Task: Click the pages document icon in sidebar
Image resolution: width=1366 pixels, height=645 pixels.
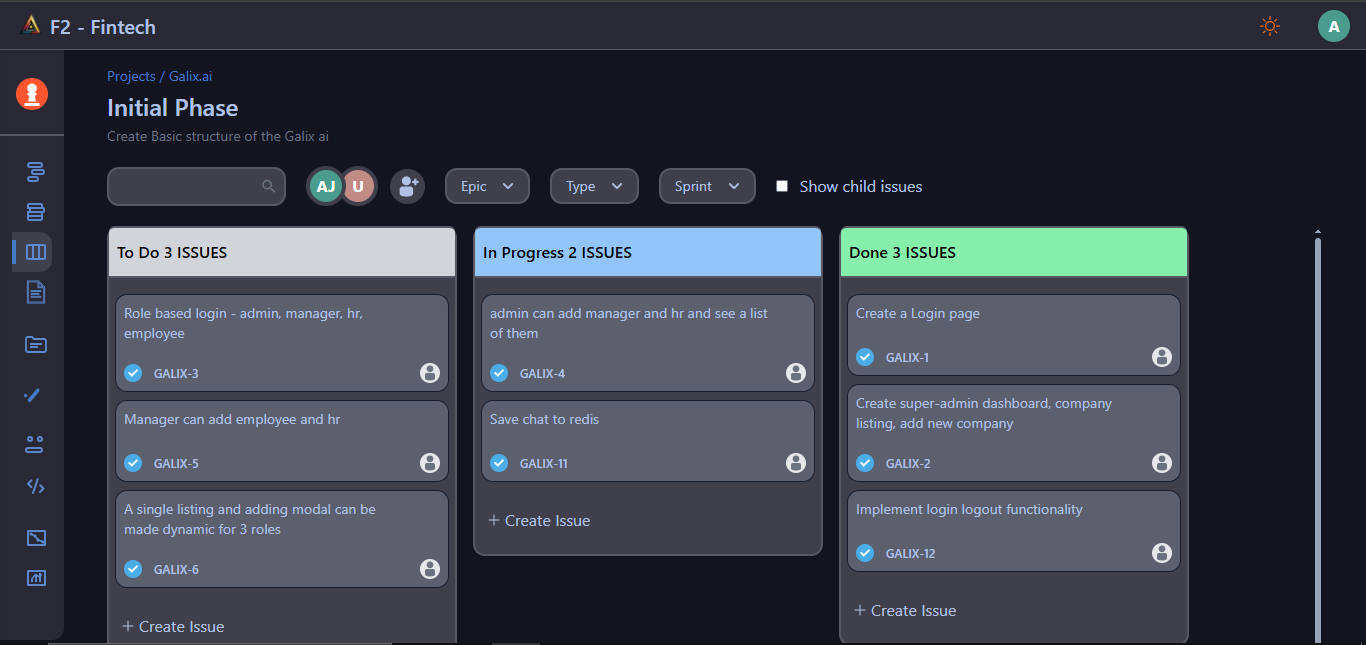Action: (34, 292)
